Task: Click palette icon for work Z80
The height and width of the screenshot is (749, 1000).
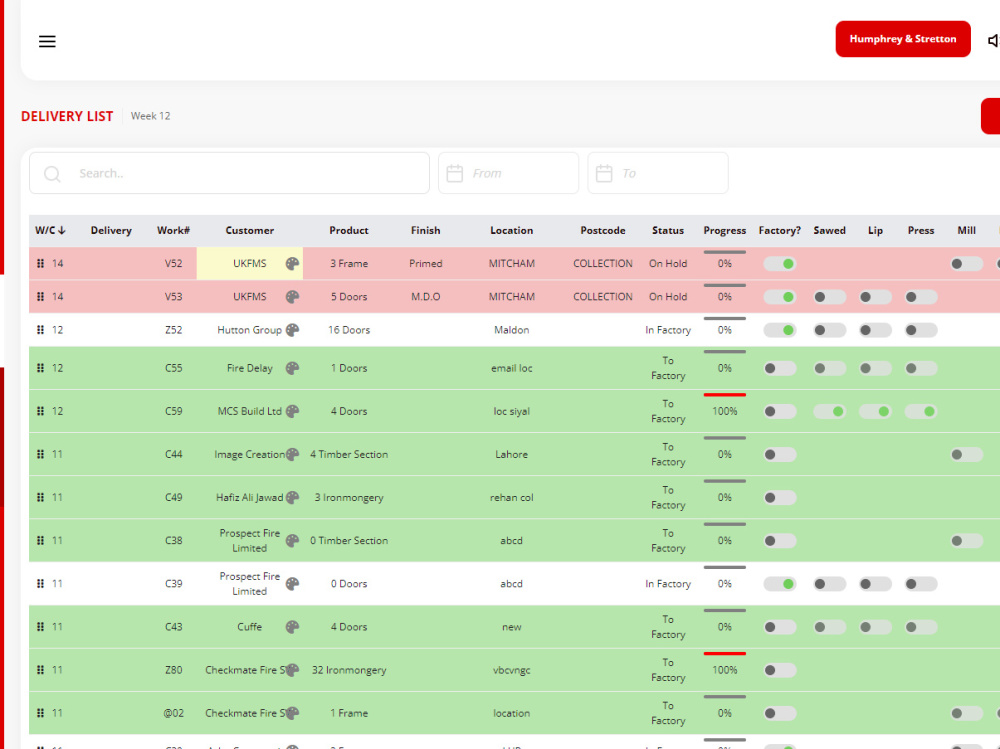Action: coord(292,670)
